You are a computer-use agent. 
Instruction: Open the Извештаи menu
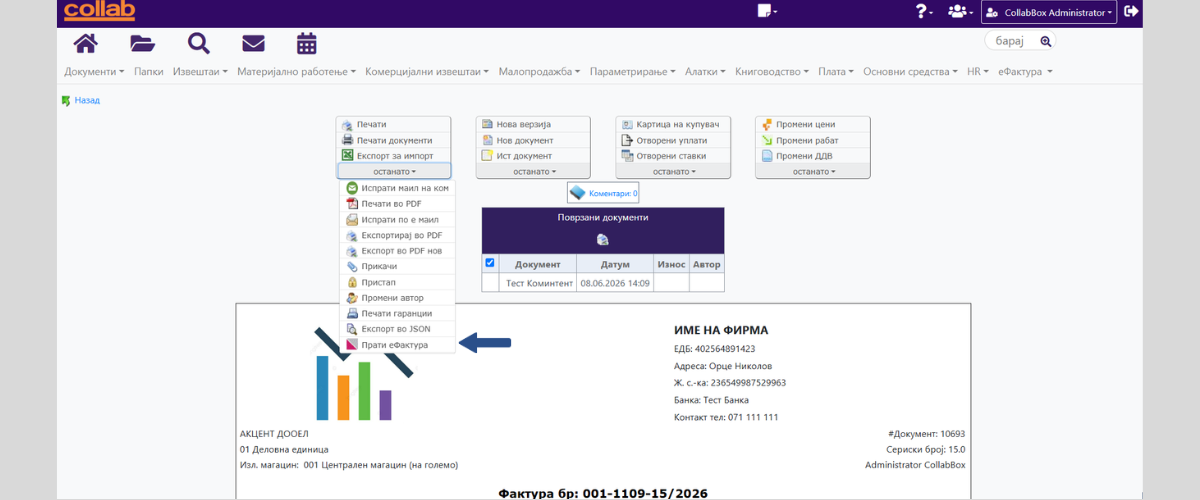pyautogui.click(x=200, y=72)
